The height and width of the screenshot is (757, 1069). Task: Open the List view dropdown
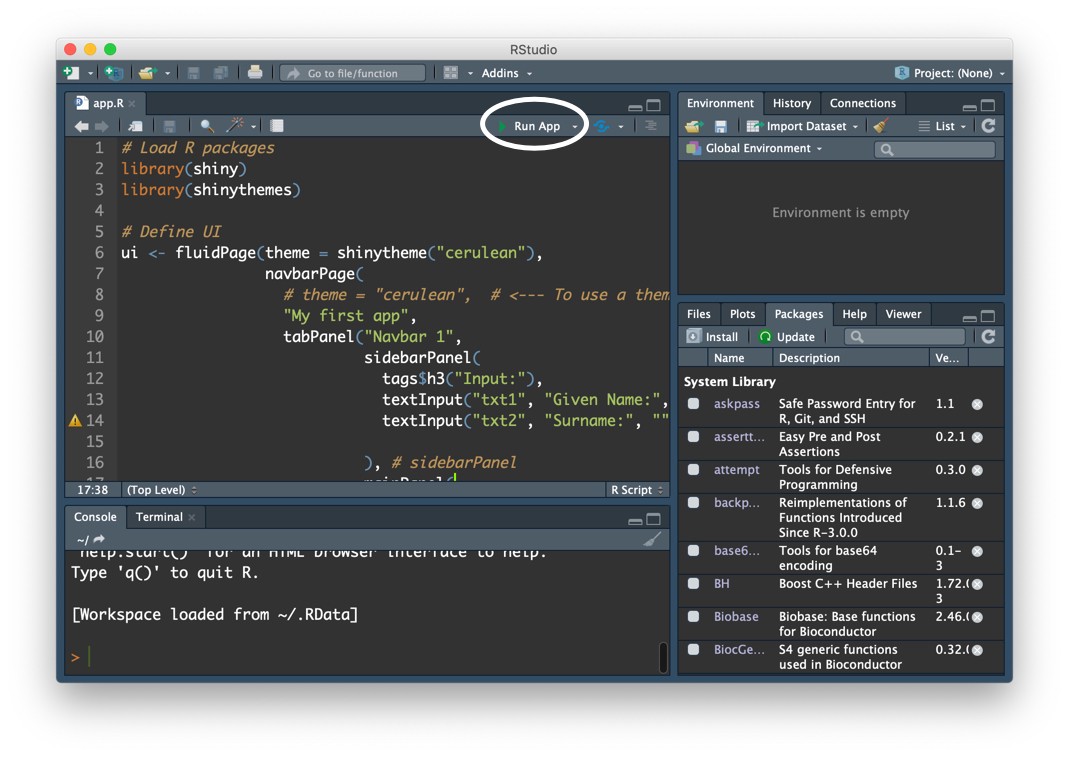pos(943,126)
